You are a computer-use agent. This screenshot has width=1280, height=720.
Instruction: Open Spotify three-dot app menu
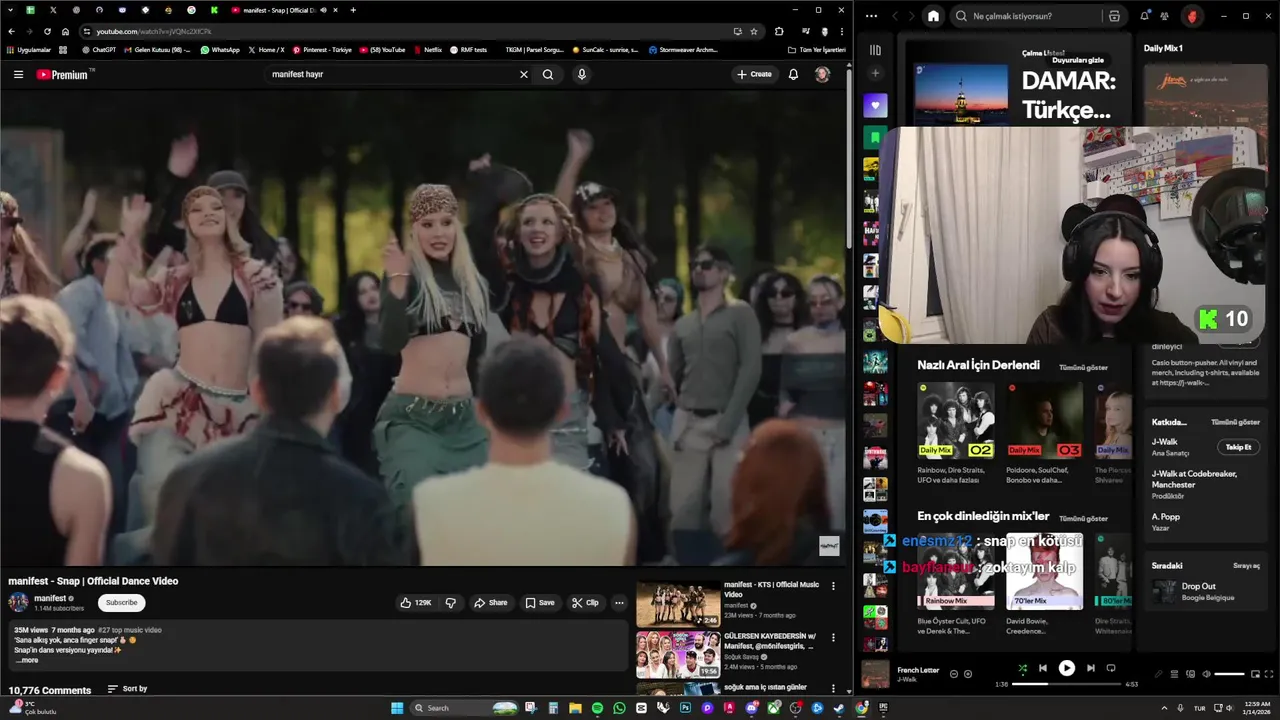(872, 16)
